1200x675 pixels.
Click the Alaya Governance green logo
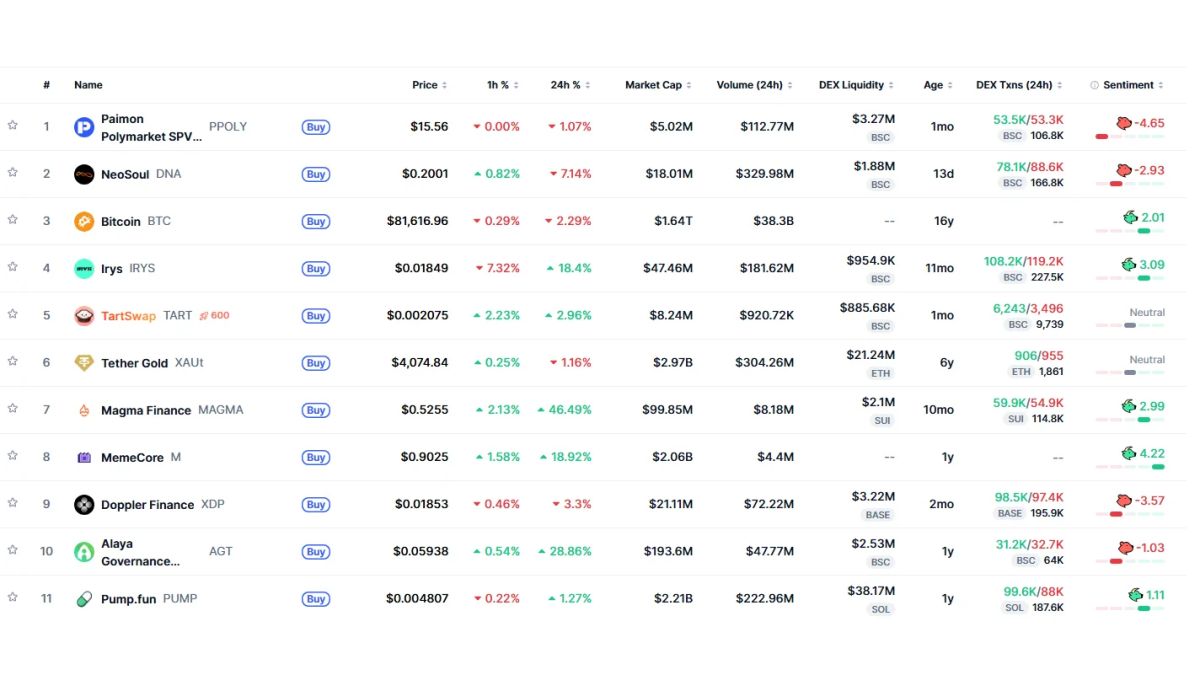(x=84, y=552)
